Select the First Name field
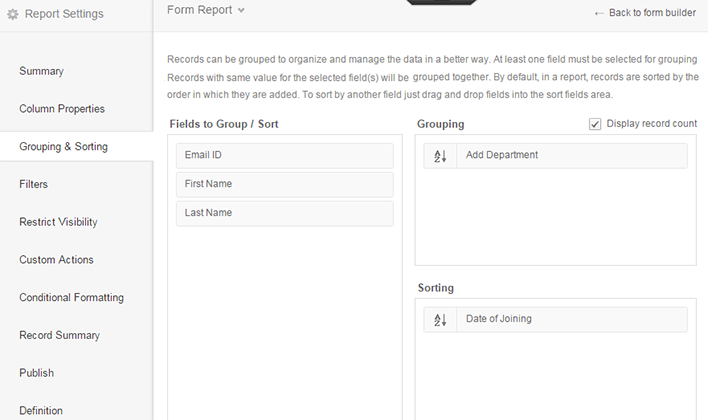This screenshot has width=708, height=420. point(285,184)
